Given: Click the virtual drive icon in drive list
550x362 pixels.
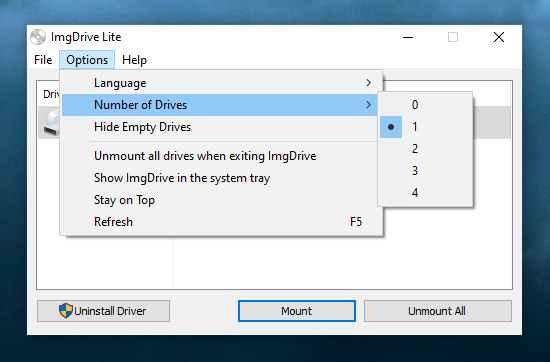Looking at the screenshot, I should [x=51, y=123].
